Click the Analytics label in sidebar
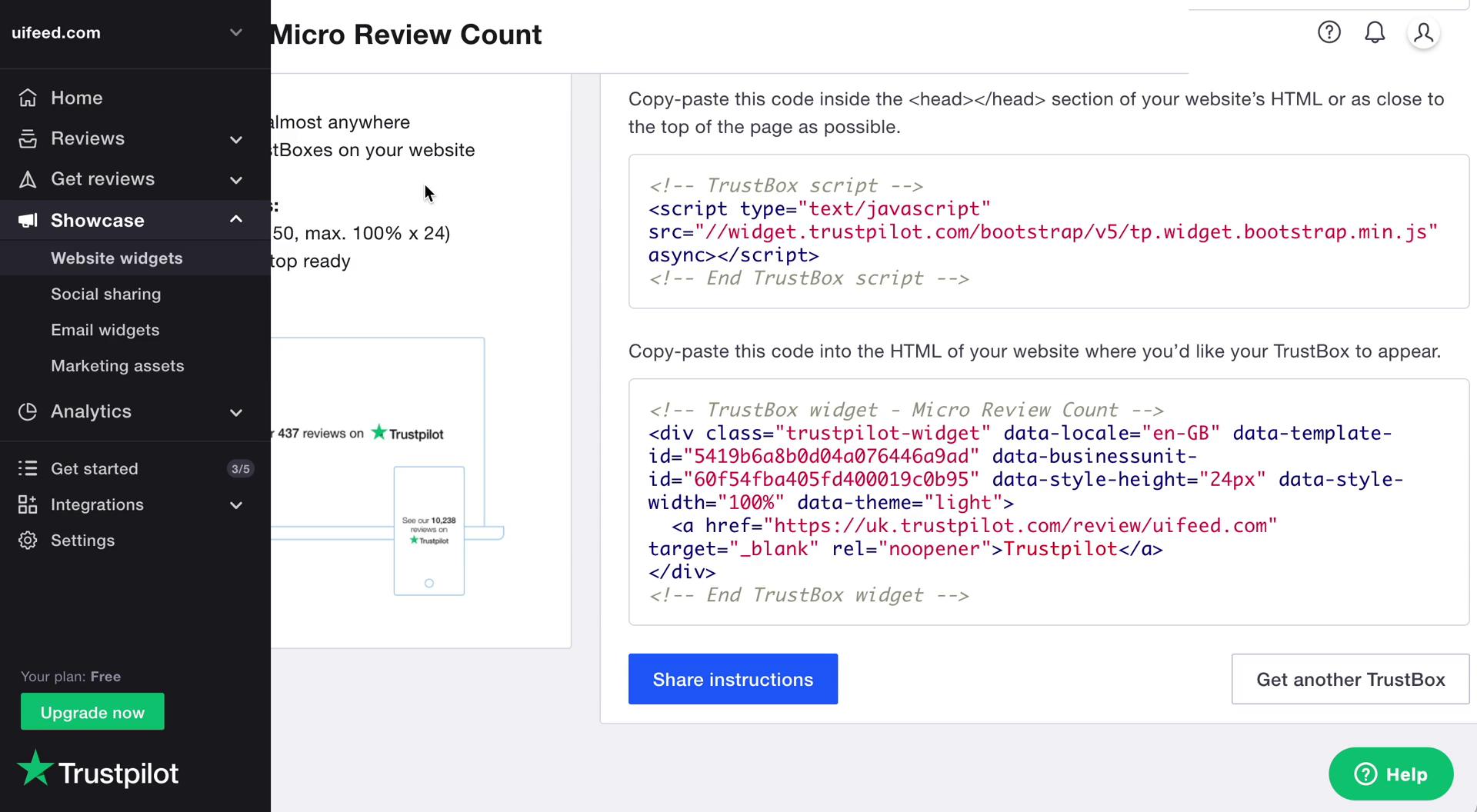1477x812 pixels. point(91,411)
